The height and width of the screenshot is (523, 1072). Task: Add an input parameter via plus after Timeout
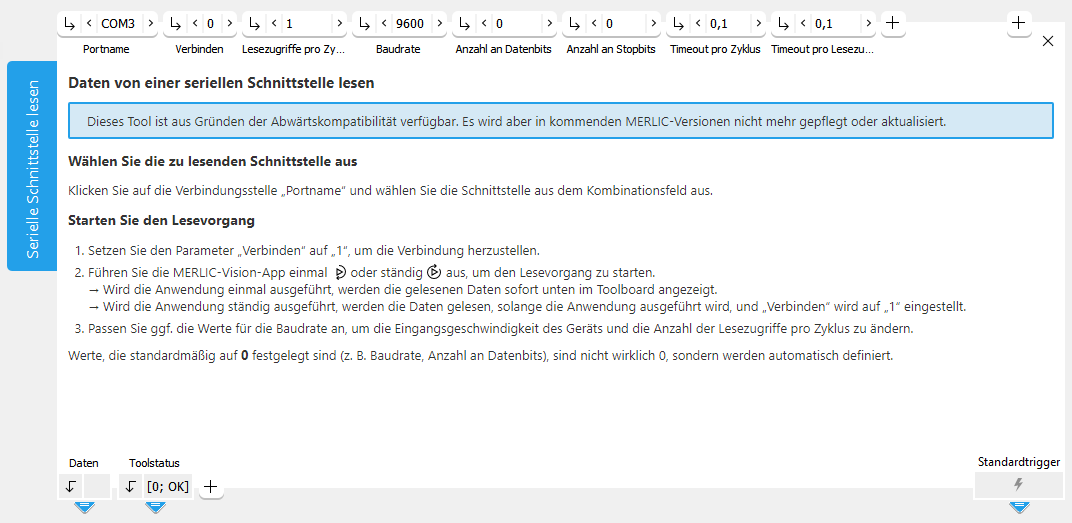pyautogui.click(x=892, y=23)
